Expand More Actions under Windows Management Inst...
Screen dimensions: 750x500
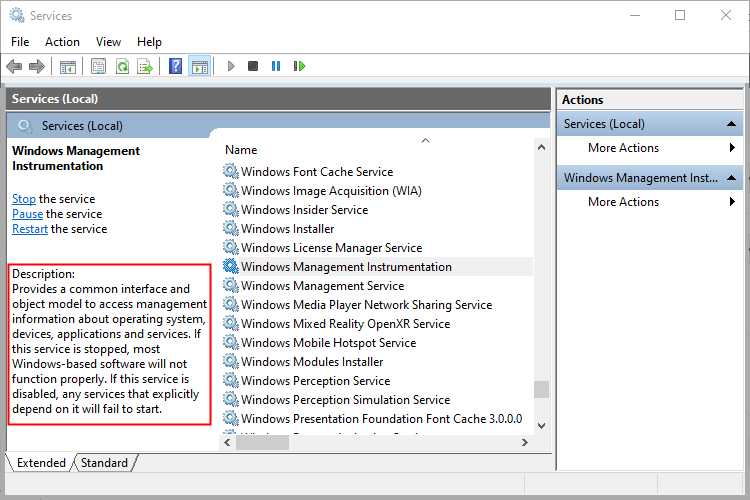pyautogui.click(x=650, y=202)
